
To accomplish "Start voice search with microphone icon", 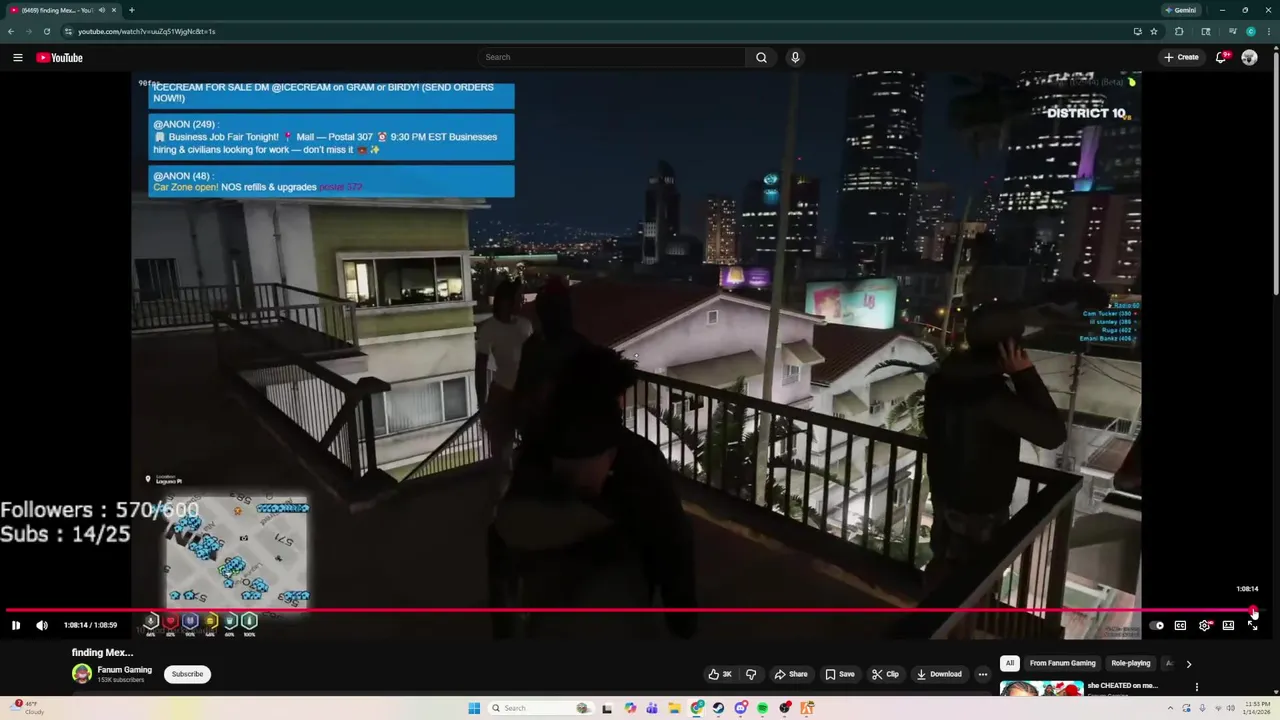I will [x=795, y=57].
